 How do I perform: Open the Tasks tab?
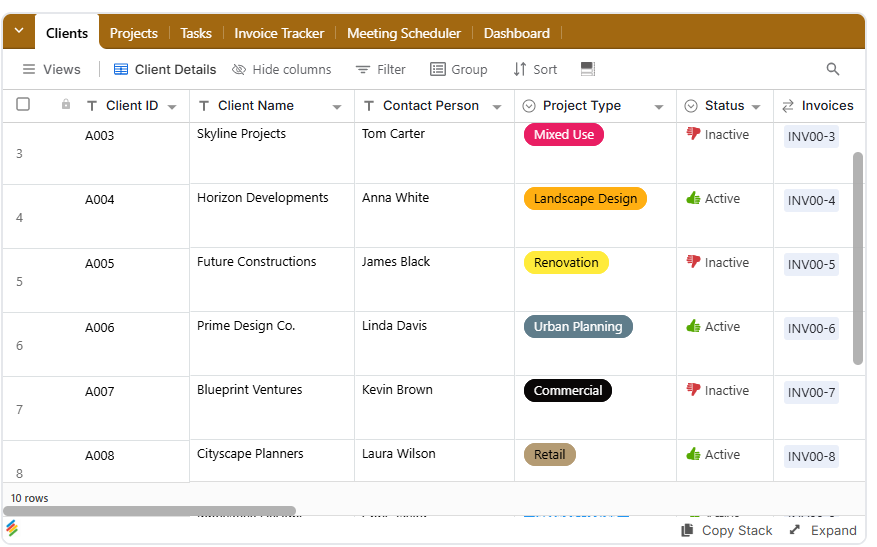click(x=196, y=33)
